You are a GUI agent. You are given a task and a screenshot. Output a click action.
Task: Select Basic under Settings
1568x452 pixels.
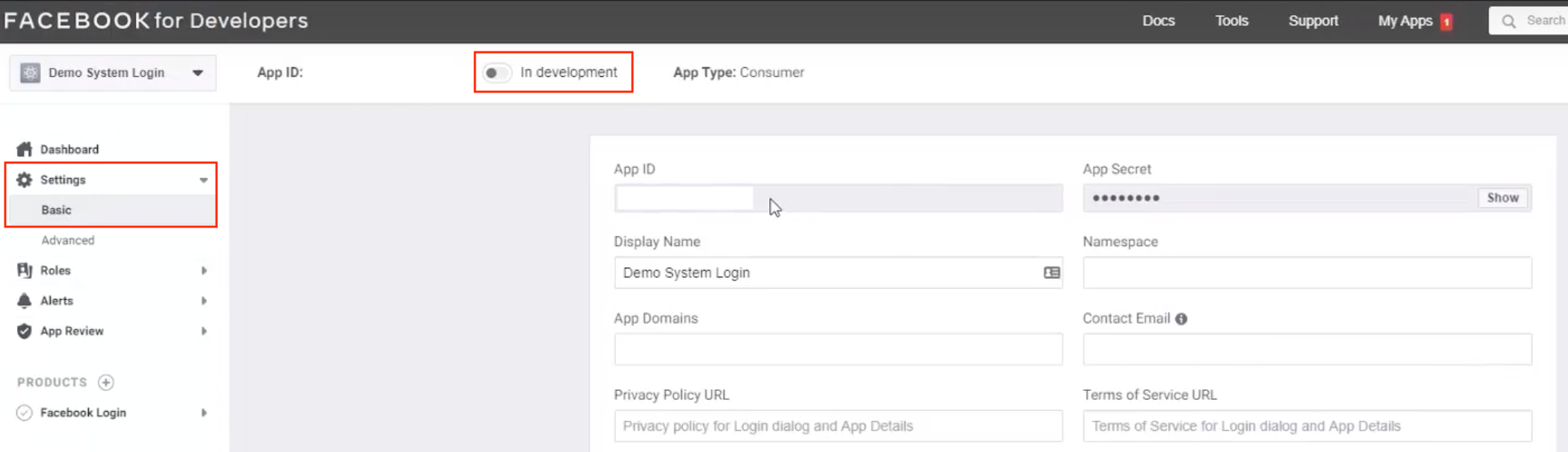coord(57,210)
